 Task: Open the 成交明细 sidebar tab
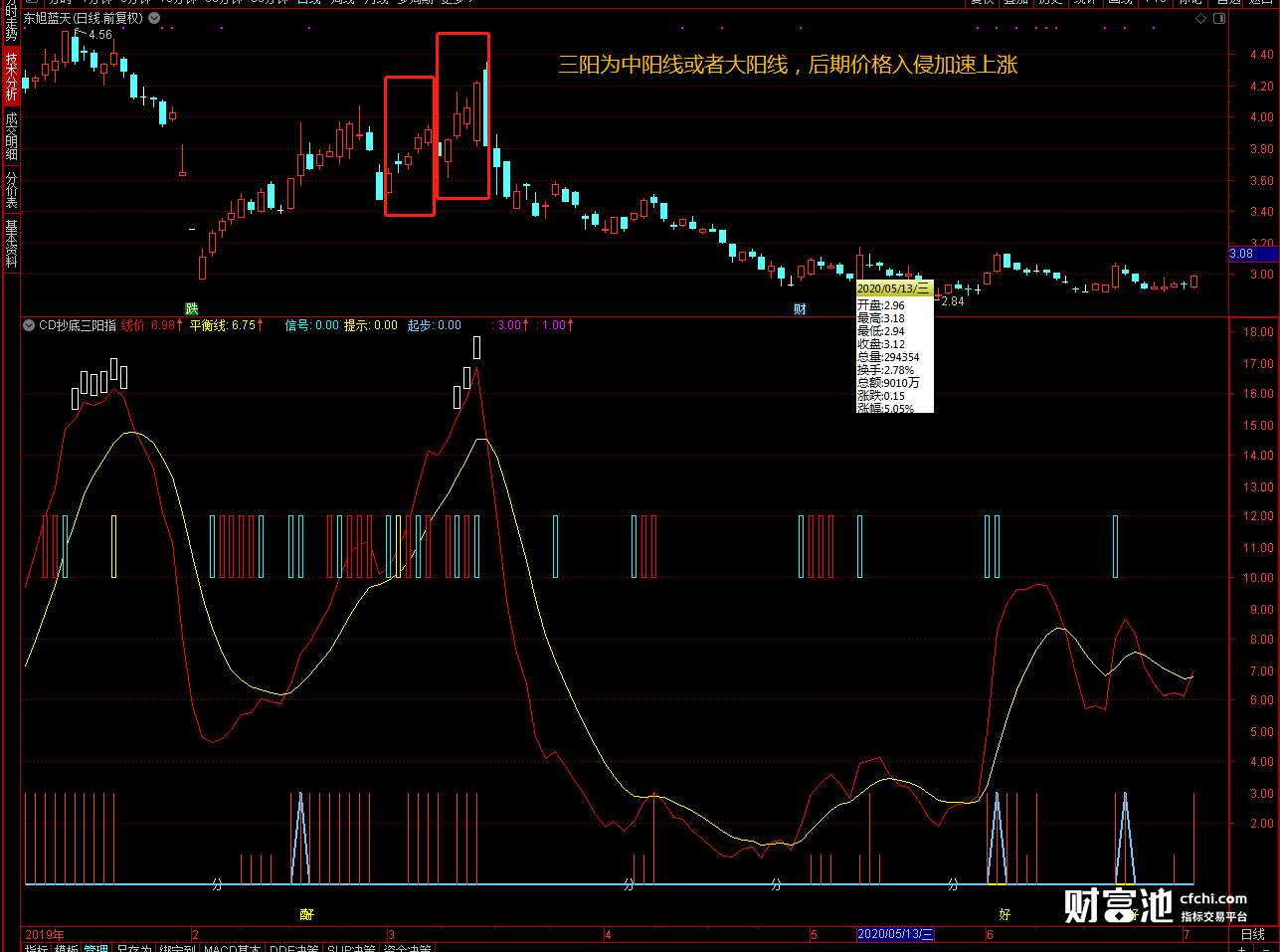[x=11, y=136]
